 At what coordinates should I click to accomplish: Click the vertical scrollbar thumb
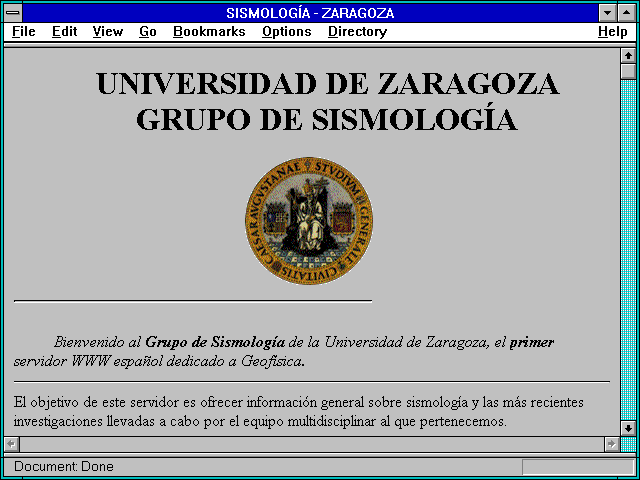click(x=628, y=71)
